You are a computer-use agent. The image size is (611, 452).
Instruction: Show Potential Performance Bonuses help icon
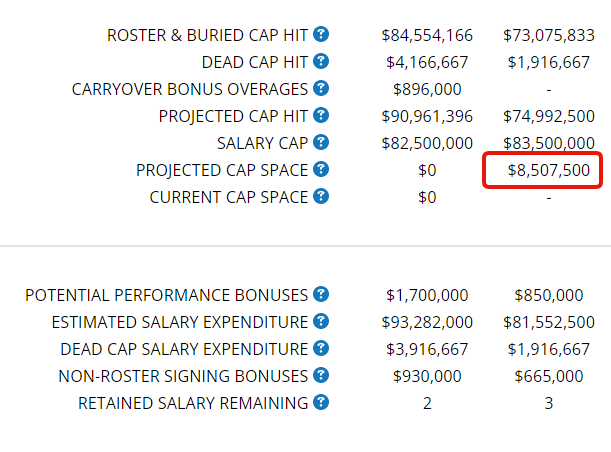click(321, 294)
